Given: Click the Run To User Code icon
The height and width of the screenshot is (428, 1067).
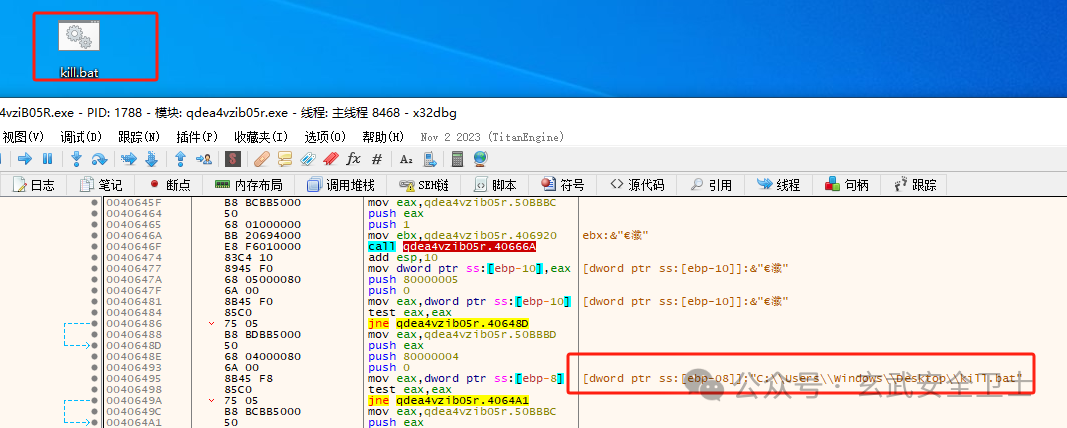Looking at the screenshot, I should pos(203,159).
